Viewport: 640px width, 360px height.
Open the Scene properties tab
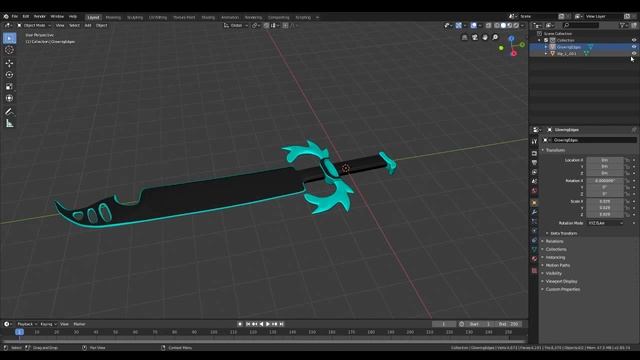point(534,181)
